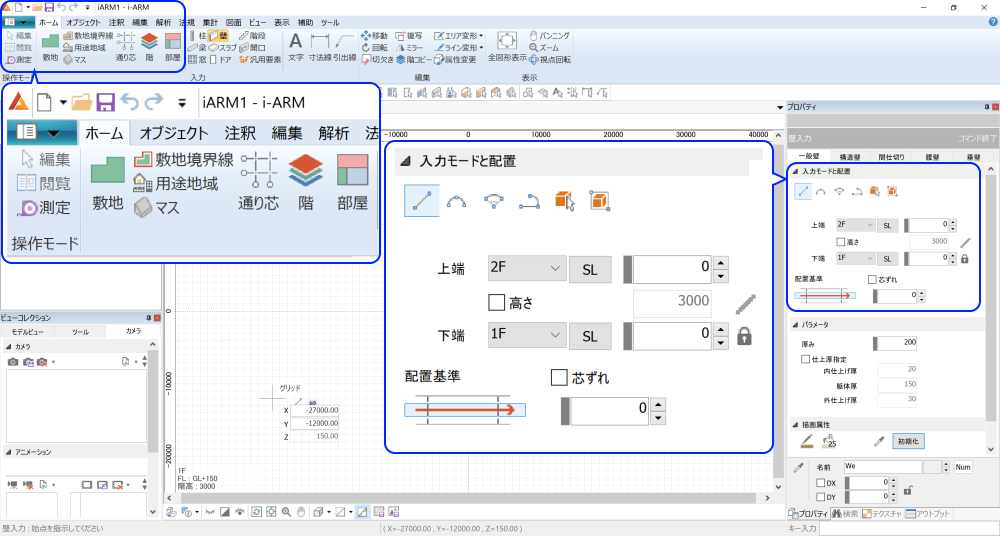Activate the 壁 (wall) input tool
The width and height of the screenshot is (1000, 536).
tap(218, 36)
